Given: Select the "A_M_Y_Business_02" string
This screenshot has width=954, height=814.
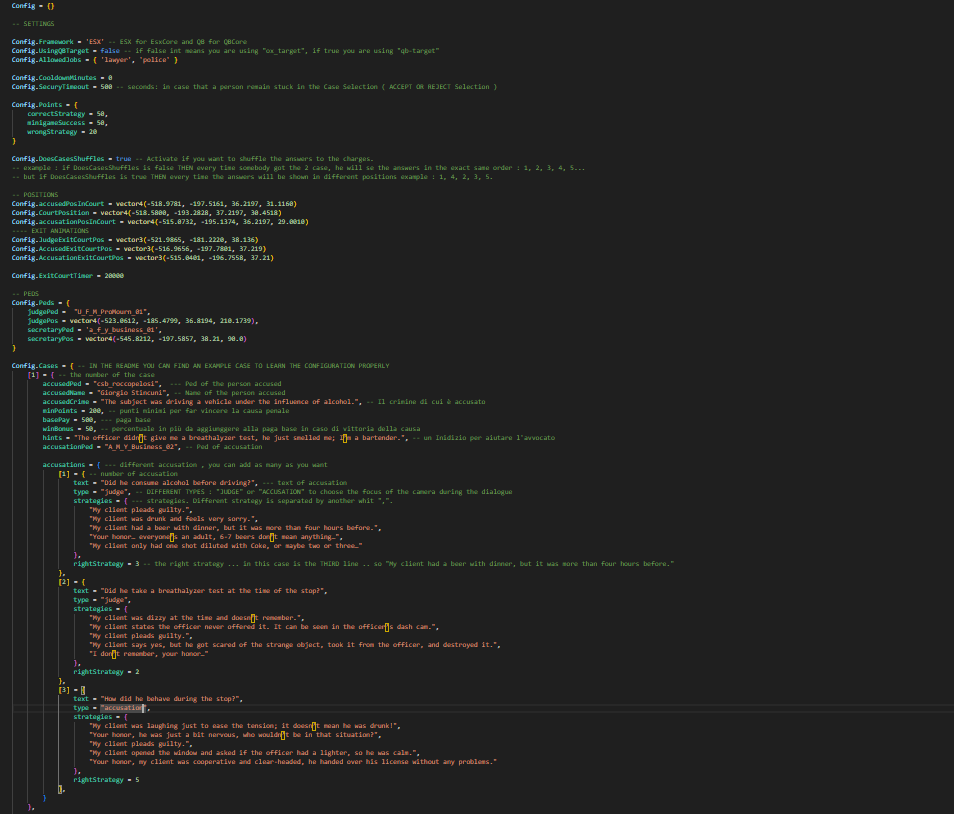Looking at the screenshot, I should tap(143, 447).
